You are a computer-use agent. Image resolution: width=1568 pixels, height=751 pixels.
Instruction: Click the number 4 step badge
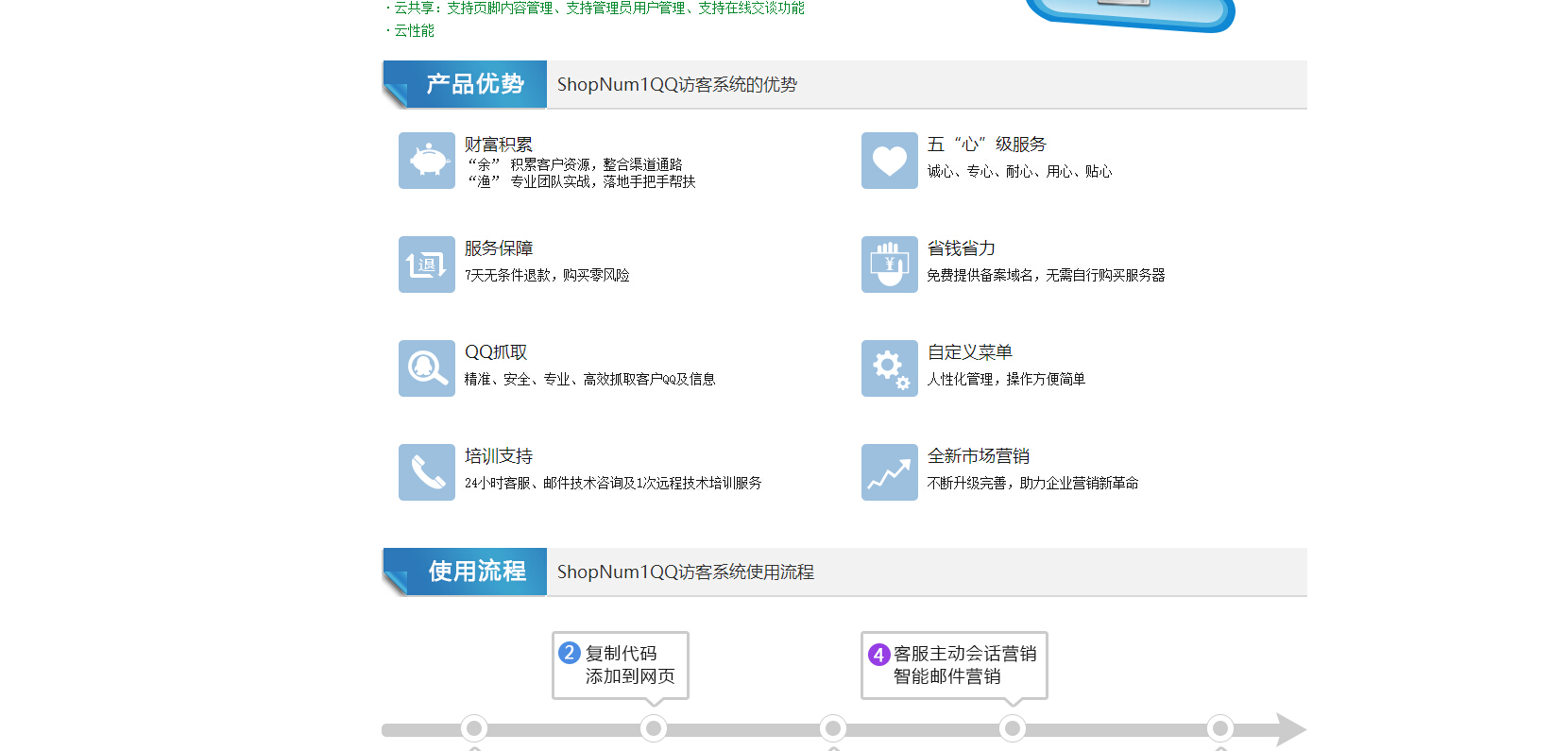coord(878,654)
